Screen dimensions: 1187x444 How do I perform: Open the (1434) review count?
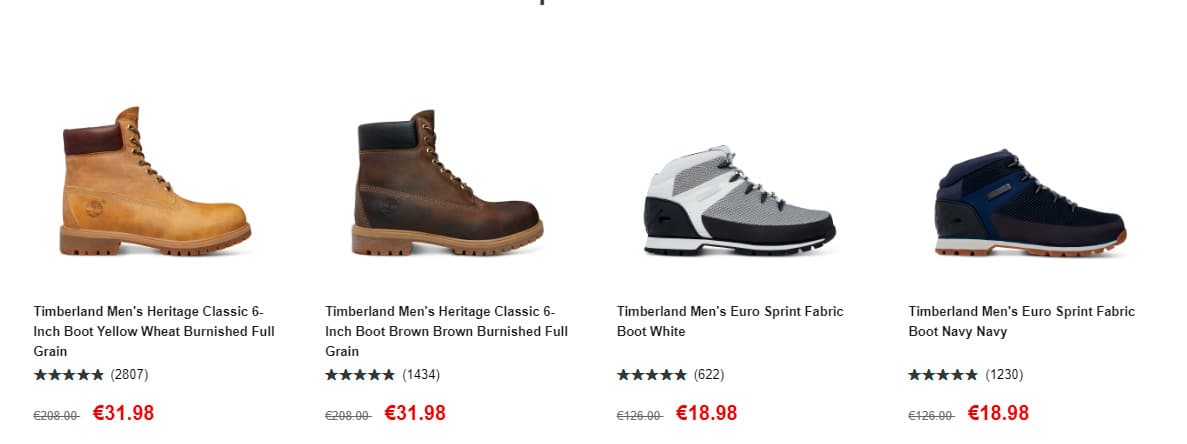421,375
